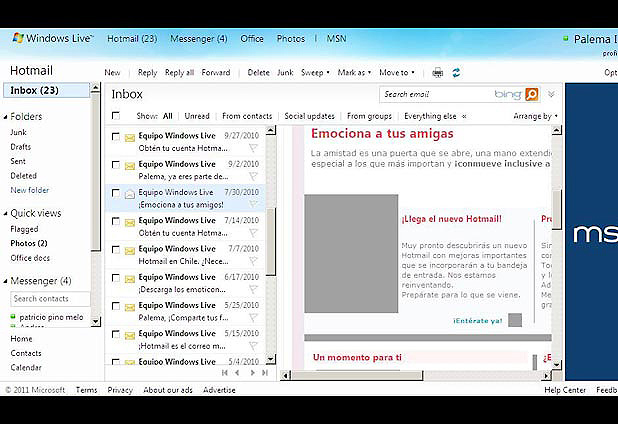Click the opened envelope icon of 7/30/2010 email
Image resolution: width=618 pixels, height=424 pixels.
[x=130, y=194]
